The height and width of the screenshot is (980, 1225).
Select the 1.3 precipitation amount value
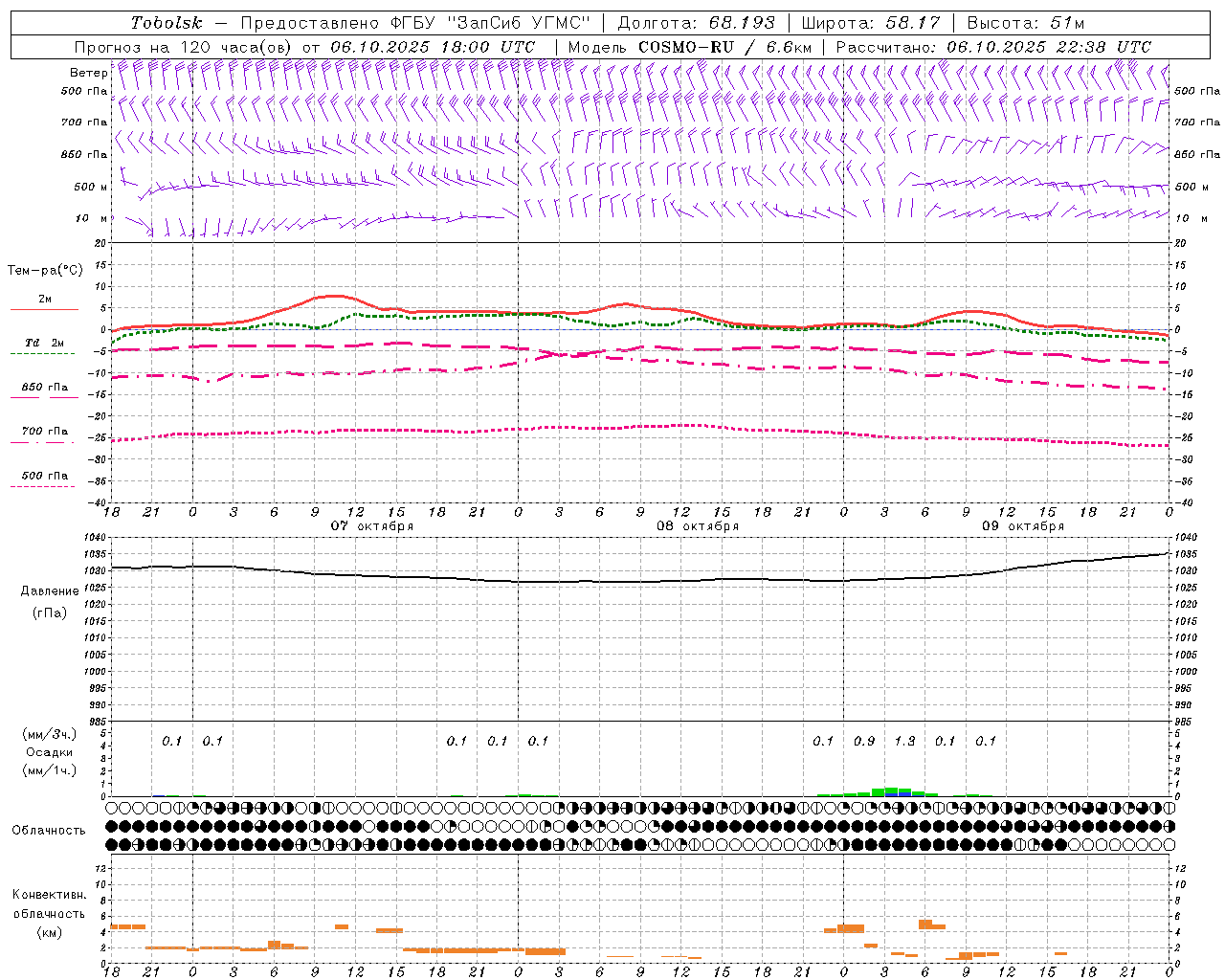click(x=904, y=741)
